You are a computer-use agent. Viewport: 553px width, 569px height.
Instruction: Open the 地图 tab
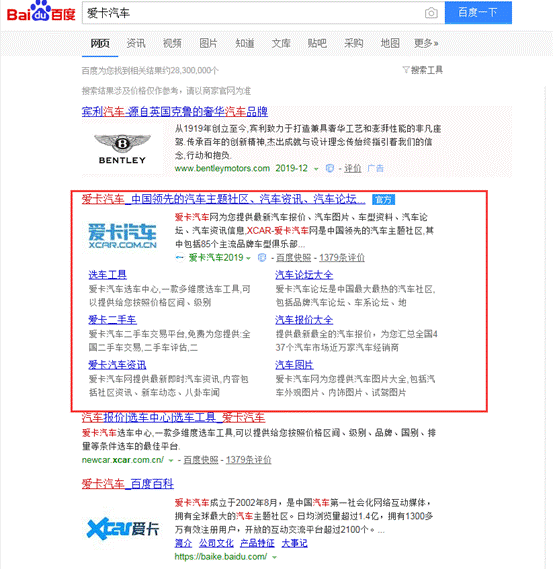coord(390,44)
